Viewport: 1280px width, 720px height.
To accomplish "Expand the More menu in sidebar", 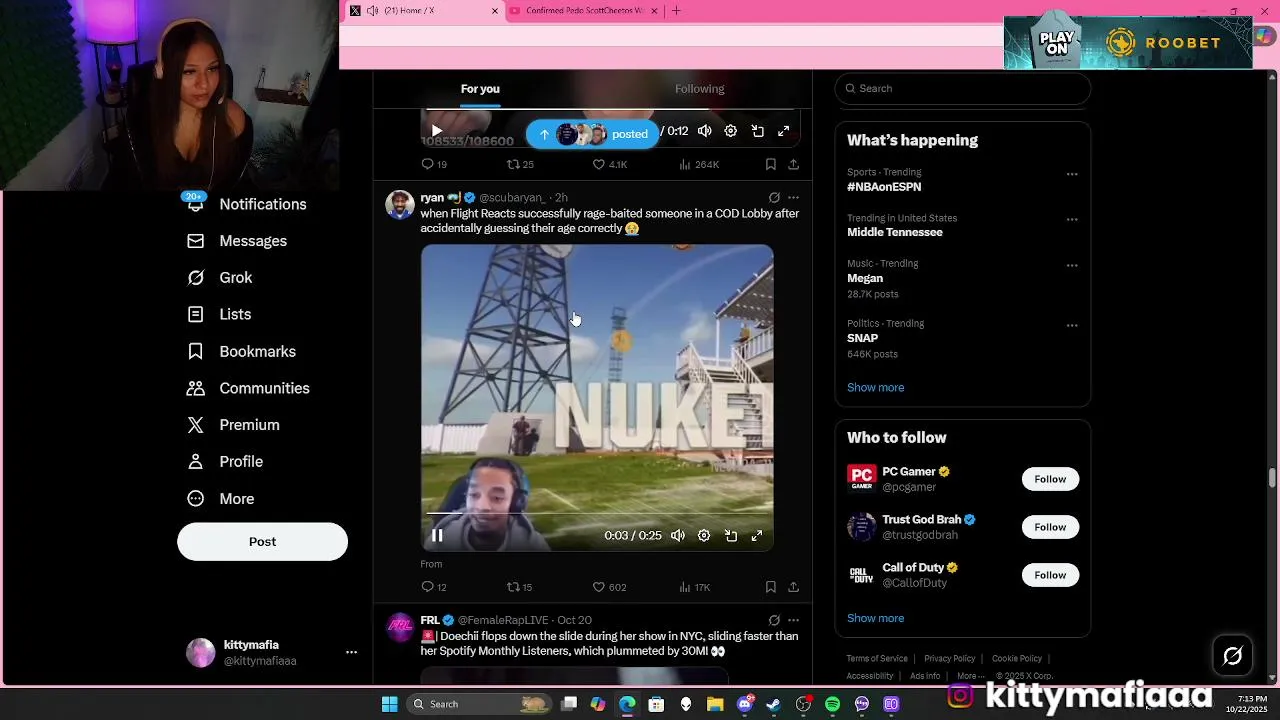I will pyautogui.click(x=221, y=499).
